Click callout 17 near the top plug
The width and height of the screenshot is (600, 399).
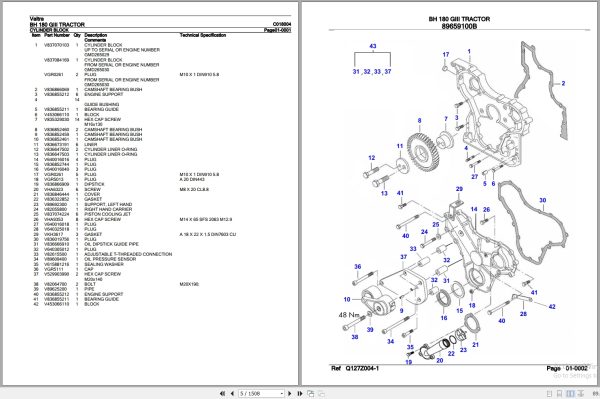(446, 55)
